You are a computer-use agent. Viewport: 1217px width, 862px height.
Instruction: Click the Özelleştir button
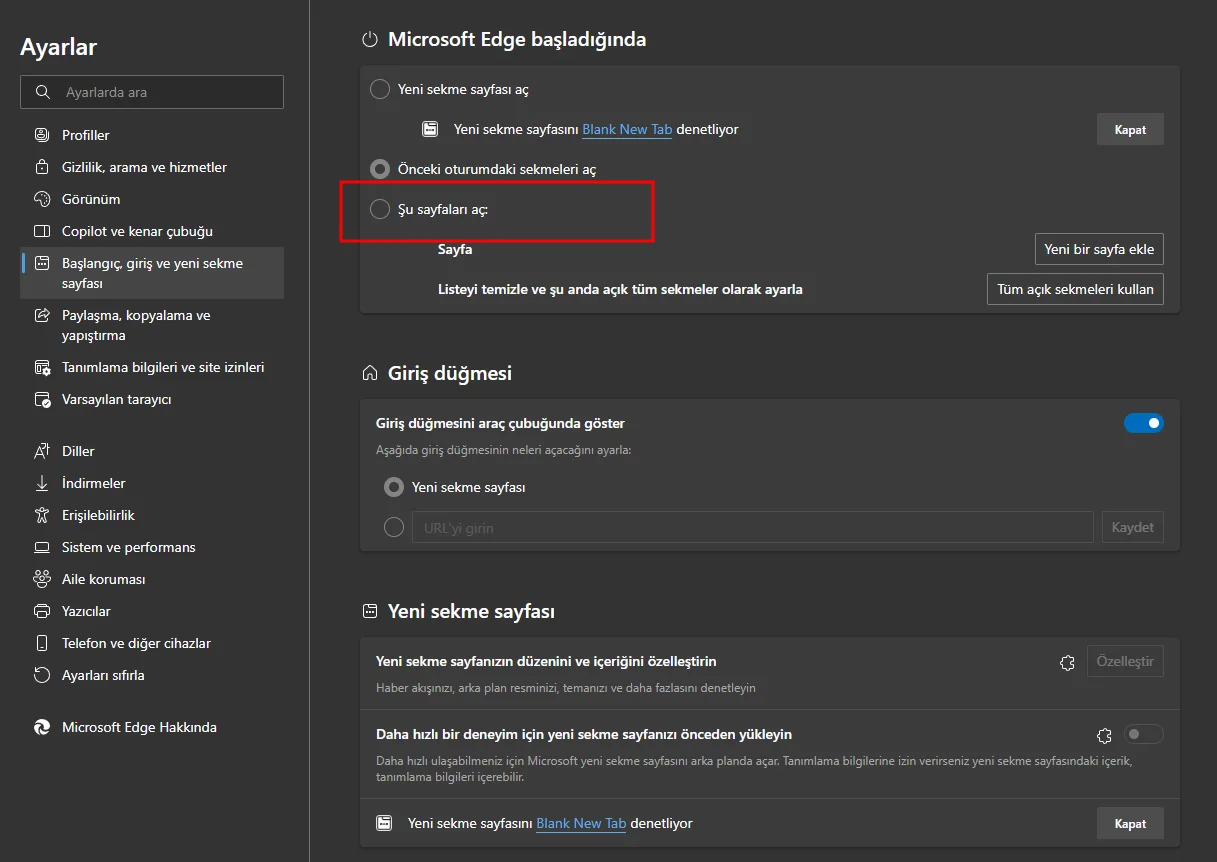point(1125,662)
